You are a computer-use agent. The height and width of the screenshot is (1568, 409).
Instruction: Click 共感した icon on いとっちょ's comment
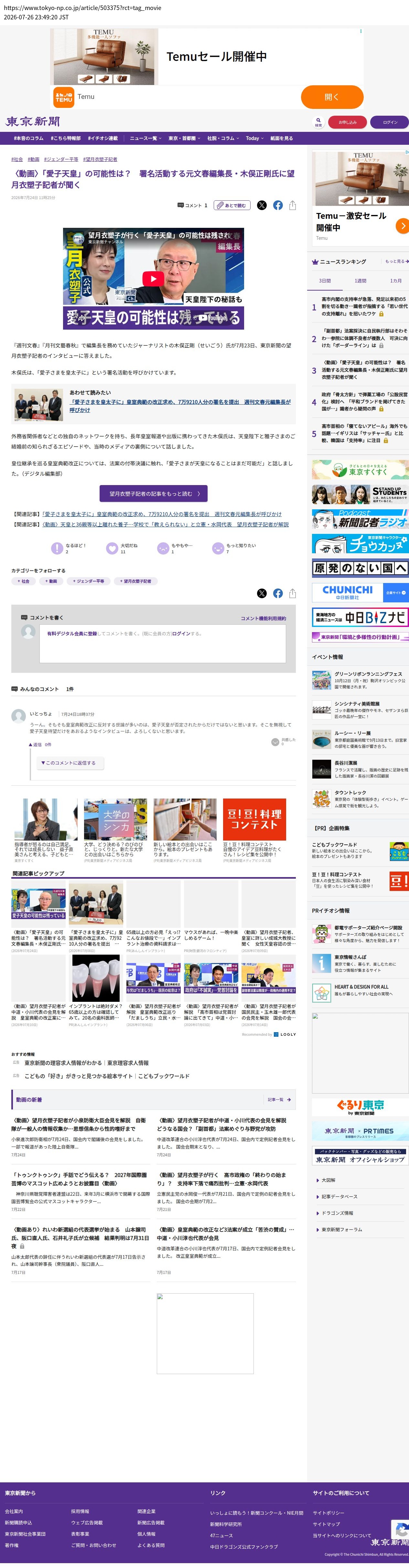coord(275,742)
